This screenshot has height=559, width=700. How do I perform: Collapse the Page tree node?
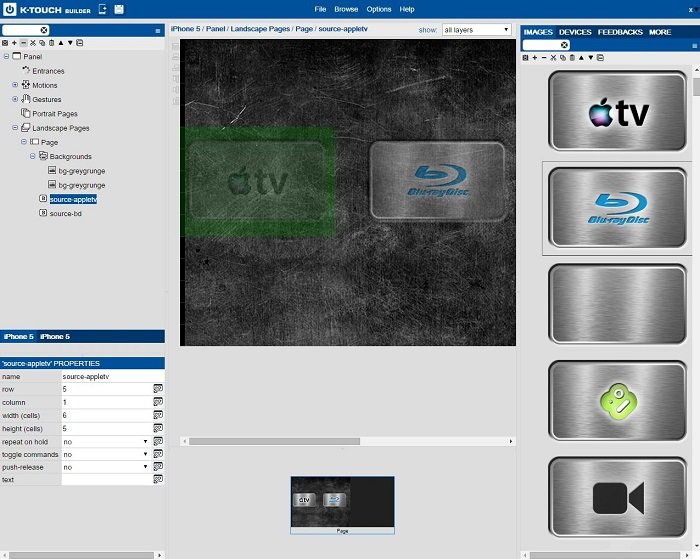(x=24, y=142)
